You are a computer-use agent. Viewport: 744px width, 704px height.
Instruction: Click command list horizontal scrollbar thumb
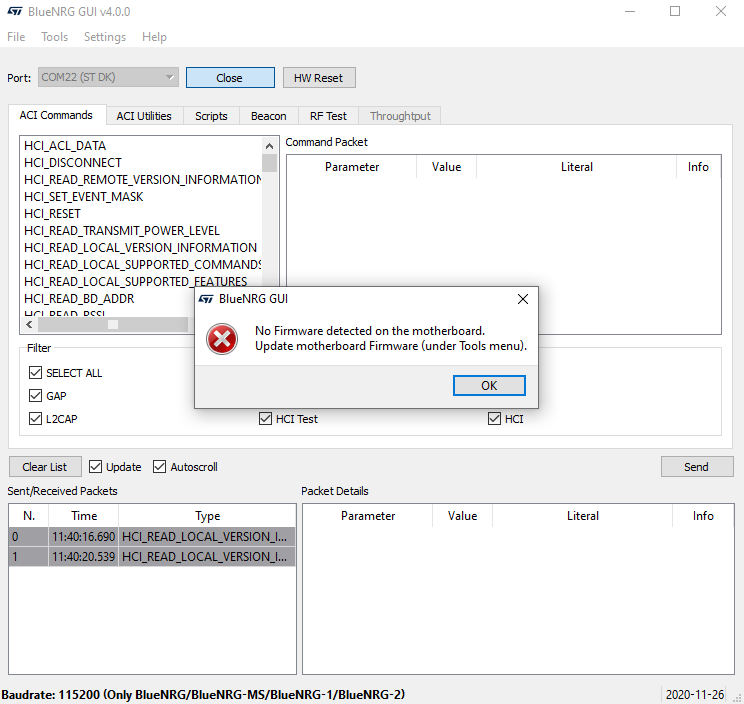(x=113, y=324)
